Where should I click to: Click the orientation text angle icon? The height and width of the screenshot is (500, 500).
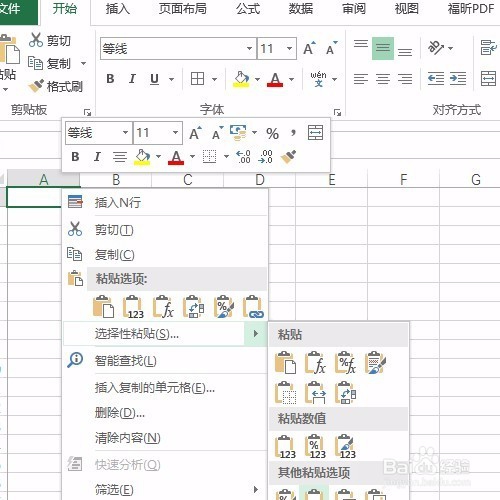tap(436, 48)
